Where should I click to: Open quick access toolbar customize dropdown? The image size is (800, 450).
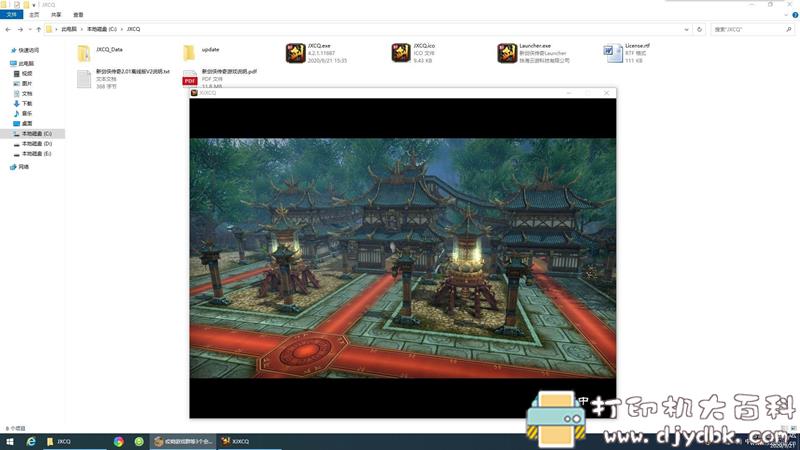tap(34, 5)
